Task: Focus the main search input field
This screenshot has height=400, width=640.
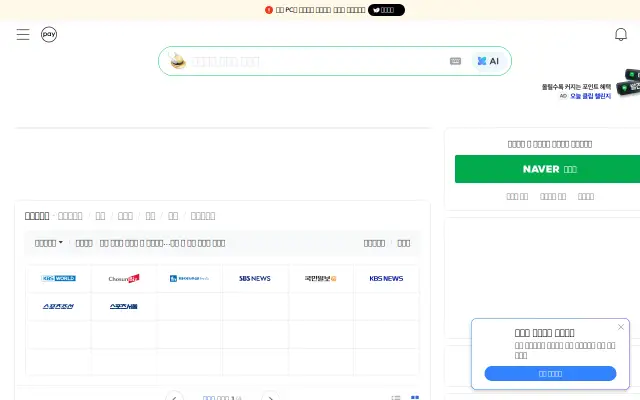Action: pyautogui.click(x=316, y=62)
